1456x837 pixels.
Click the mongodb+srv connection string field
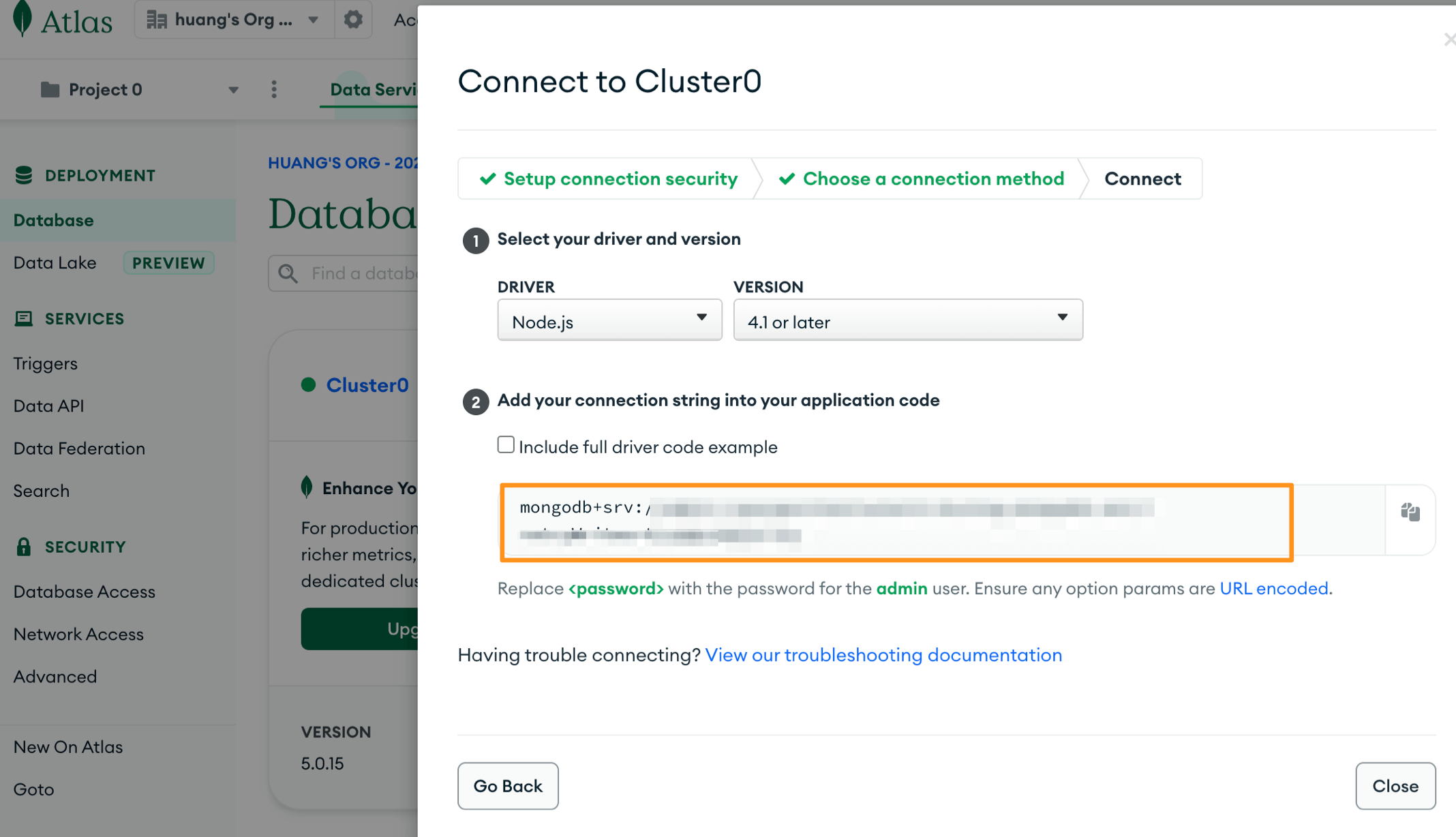896,522
